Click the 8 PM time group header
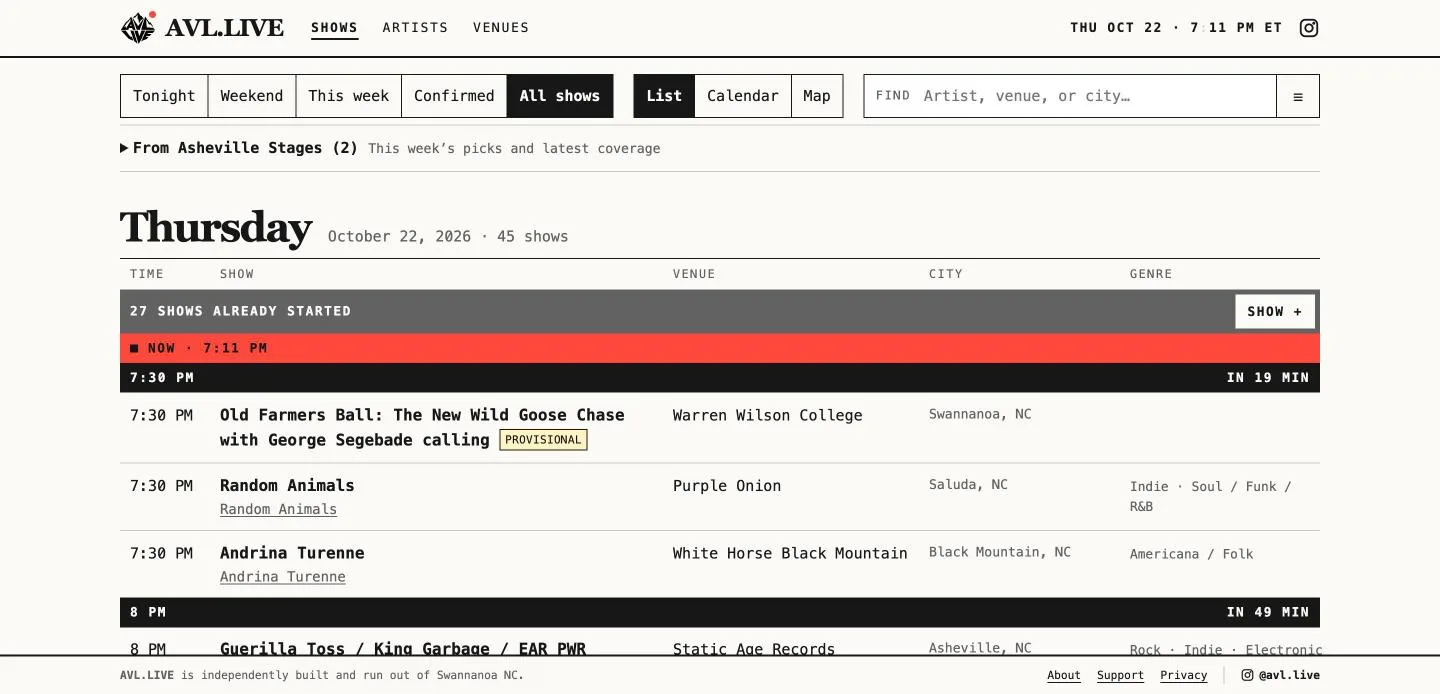The height and width of the screenshot is (694, 1440). [x=720, y=612]
